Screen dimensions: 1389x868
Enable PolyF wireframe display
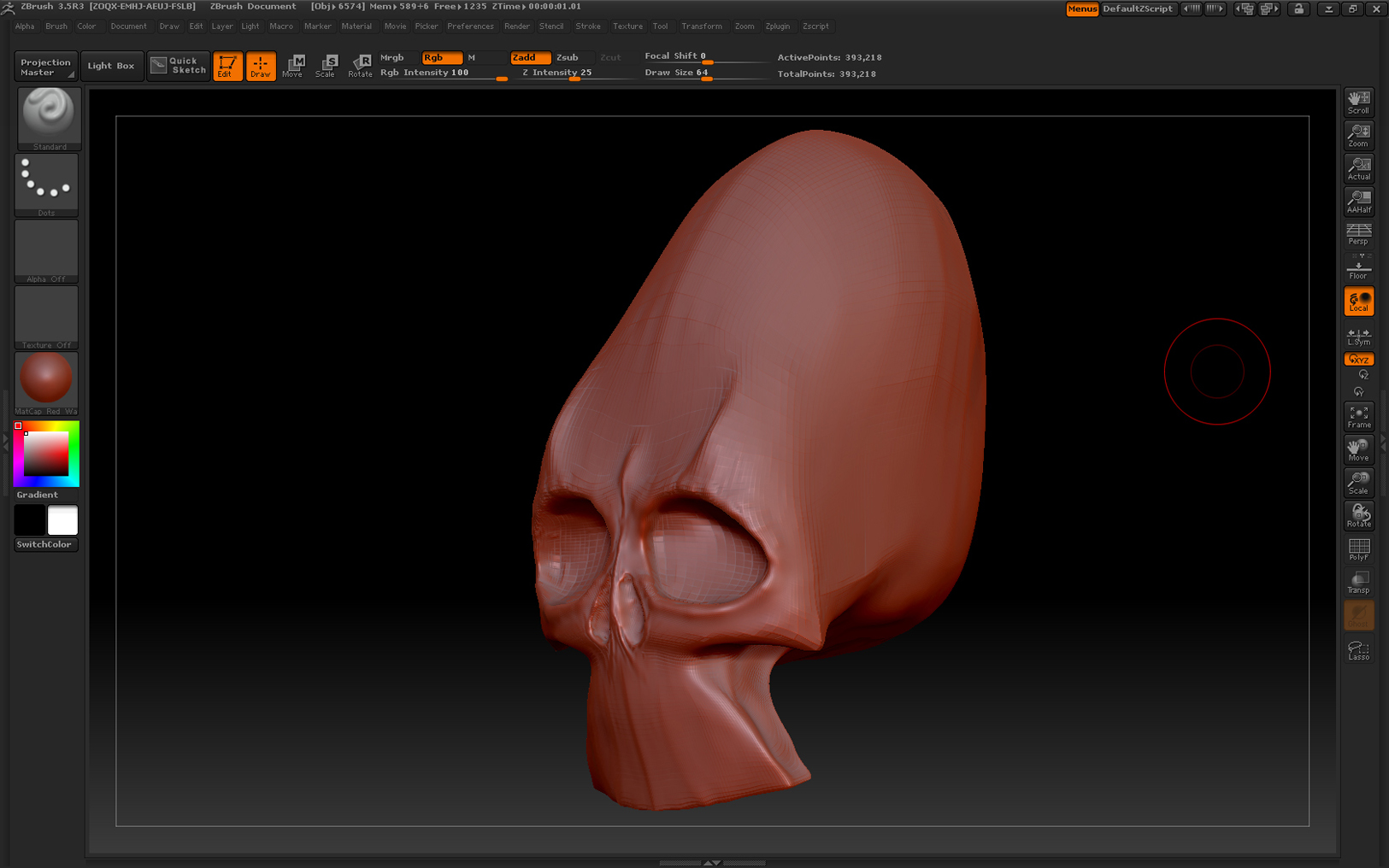pos(1358,548)
